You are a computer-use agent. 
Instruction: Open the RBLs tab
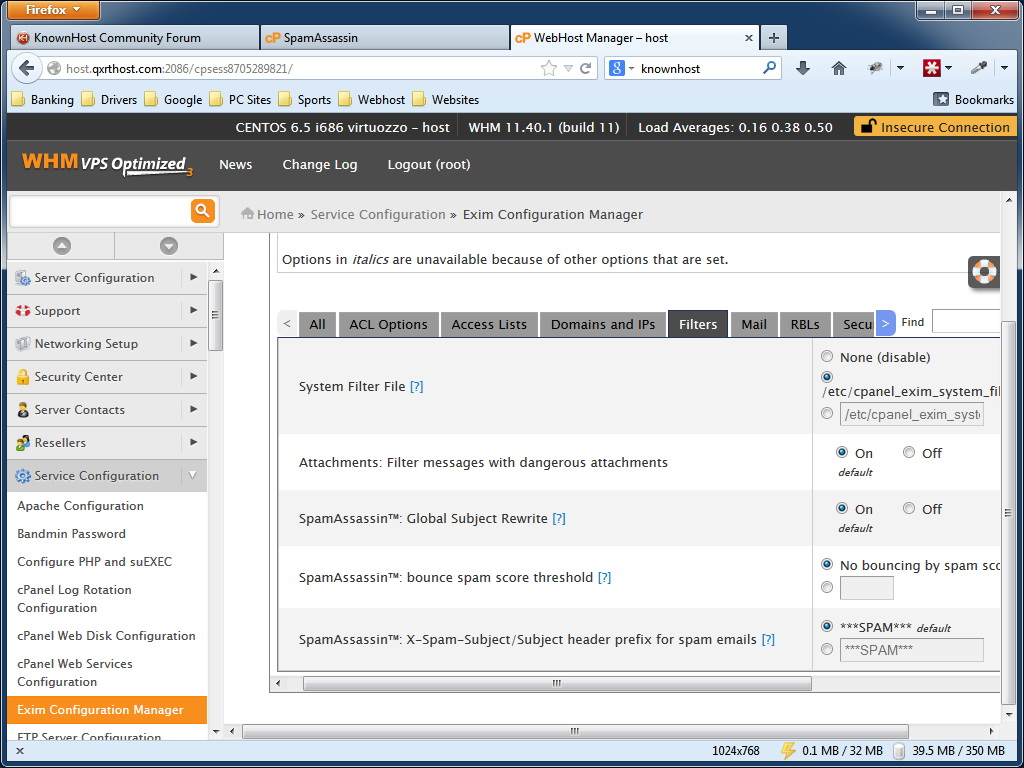[x=805, y=324]
